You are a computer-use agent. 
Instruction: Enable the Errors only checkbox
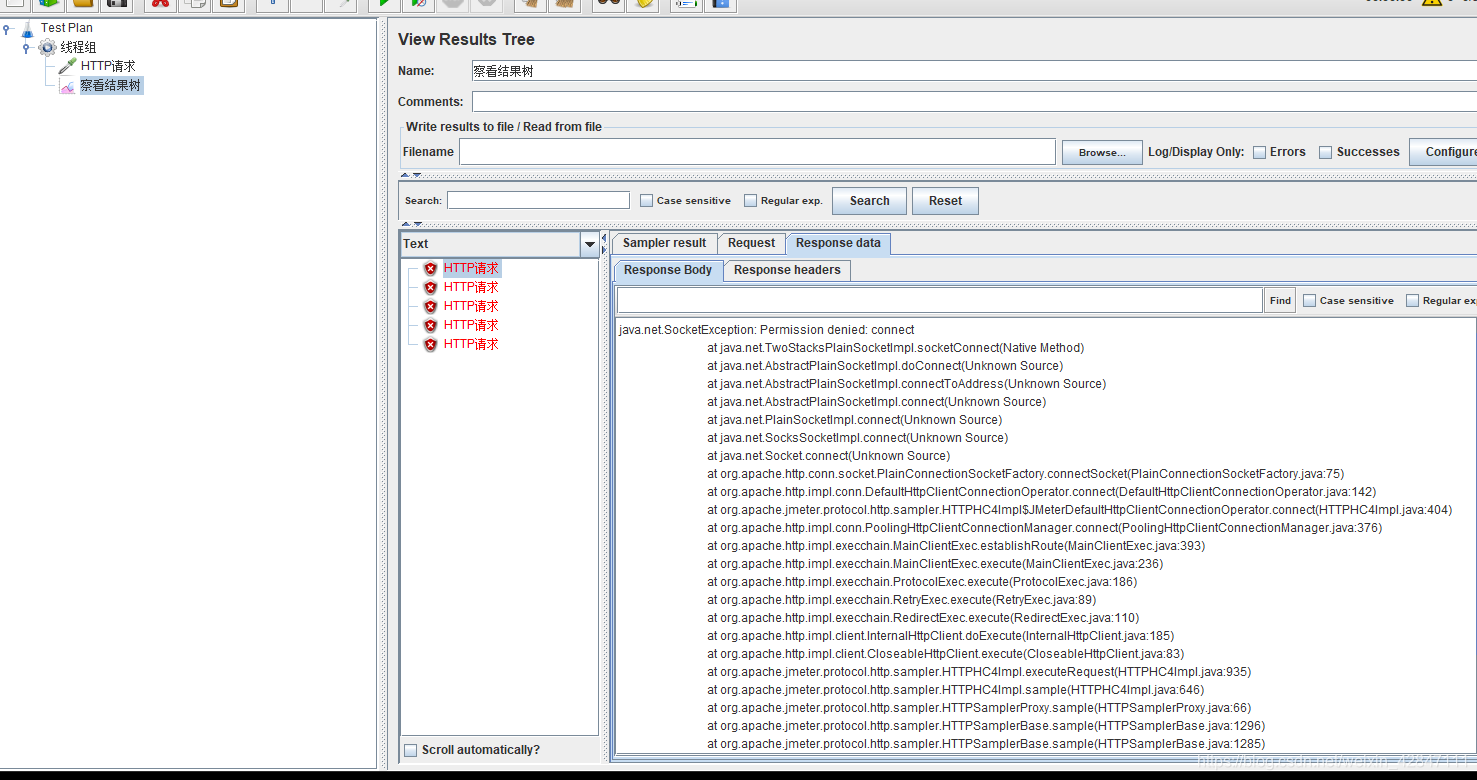tap(1260, 152)
